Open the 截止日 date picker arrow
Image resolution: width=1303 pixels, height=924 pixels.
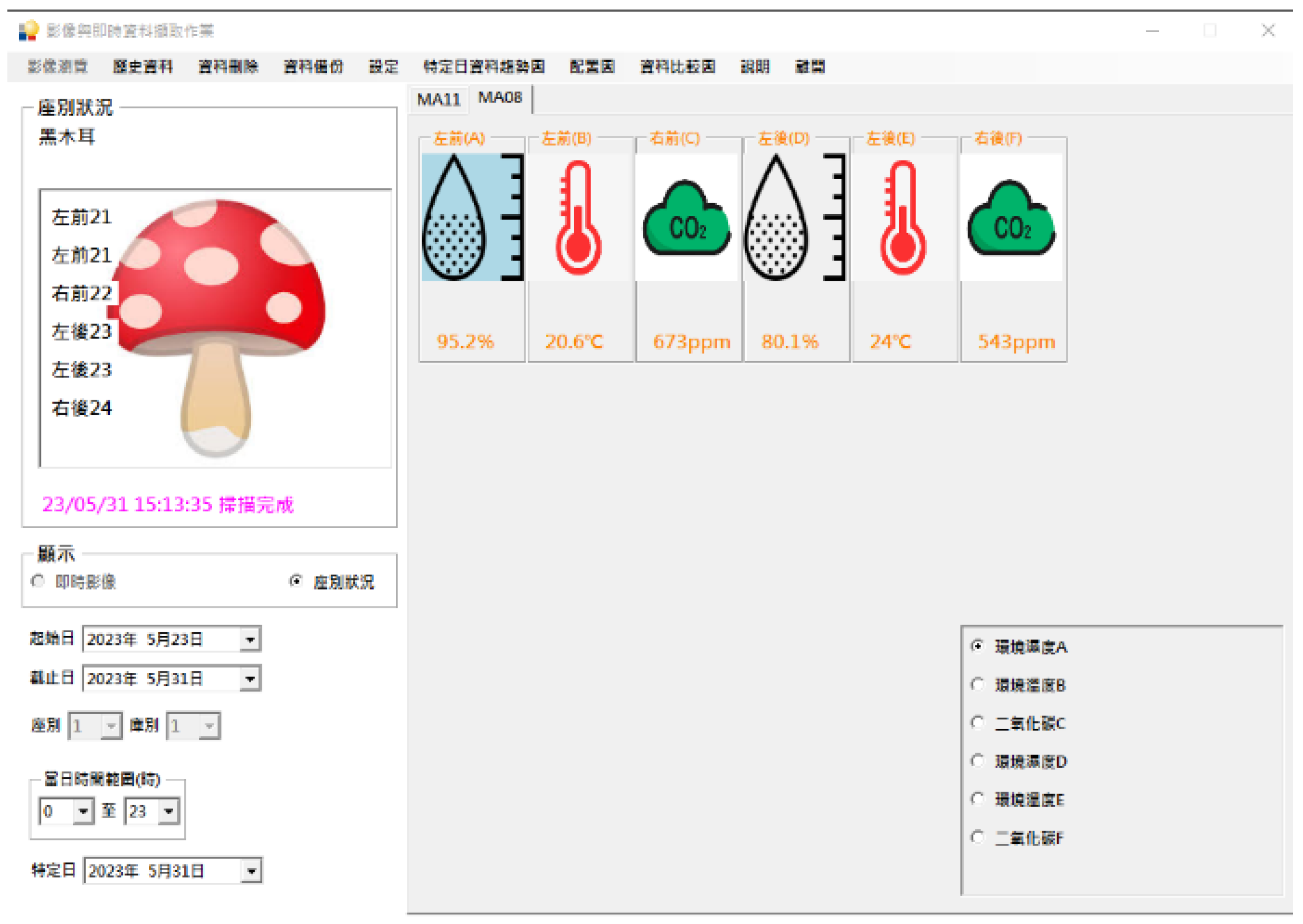click(250, 679)
